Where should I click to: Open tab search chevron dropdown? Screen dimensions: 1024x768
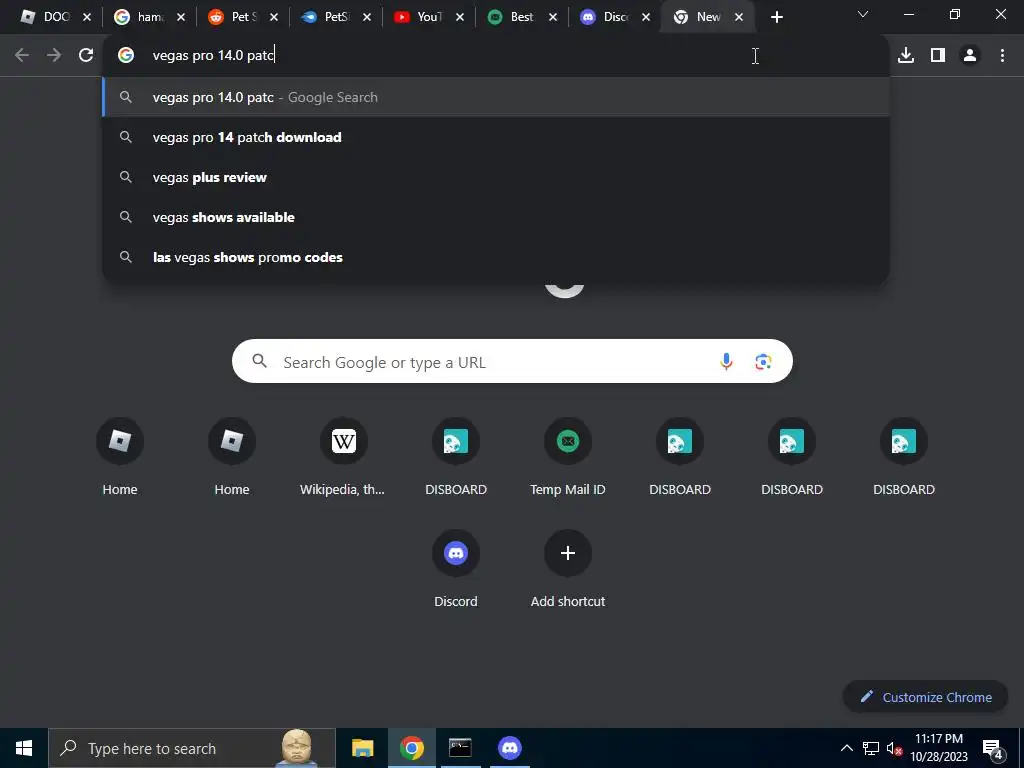click(863, 14)
